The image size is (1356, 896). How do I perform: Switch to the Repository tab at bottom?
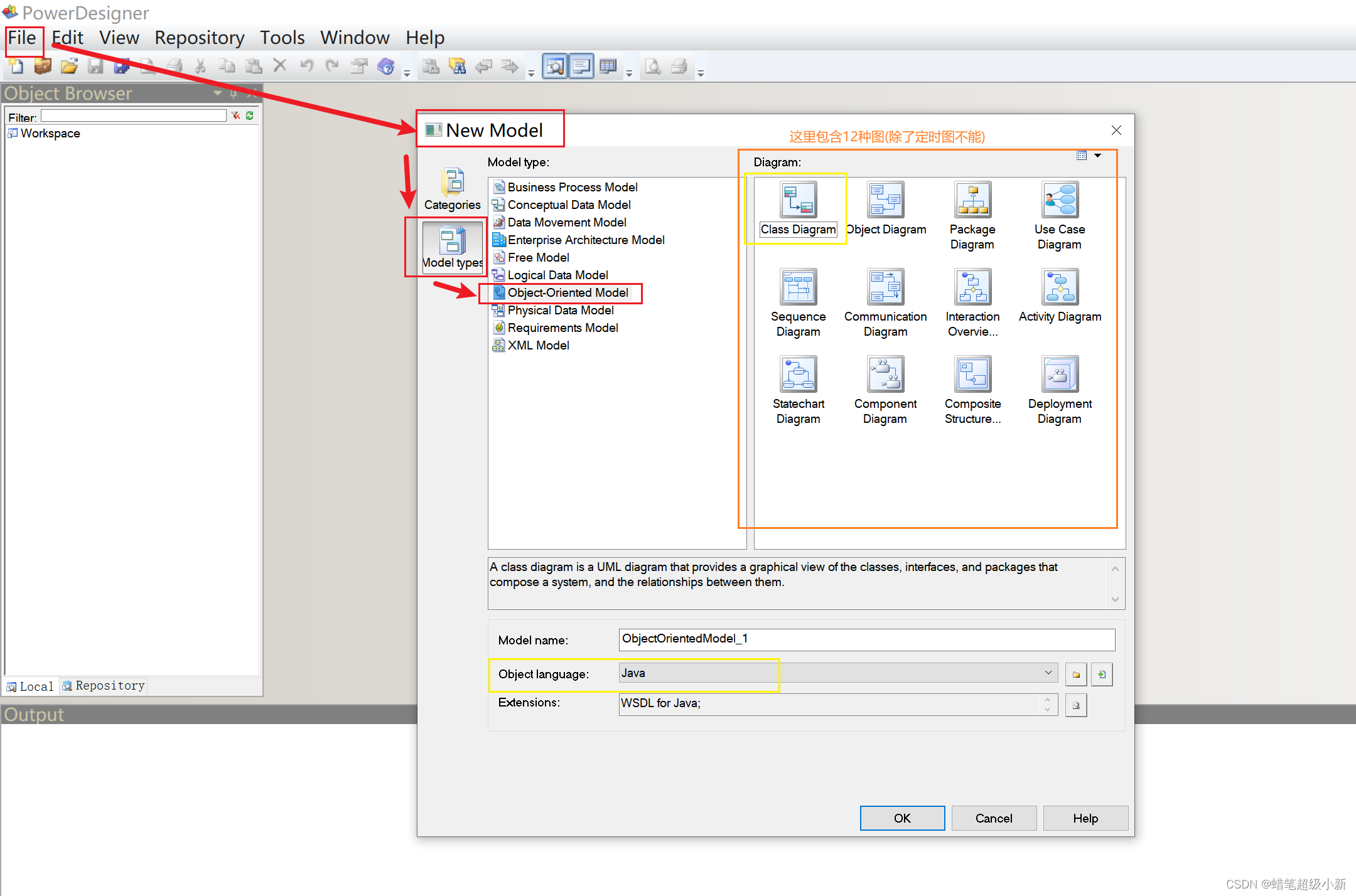tap(104, 686)
